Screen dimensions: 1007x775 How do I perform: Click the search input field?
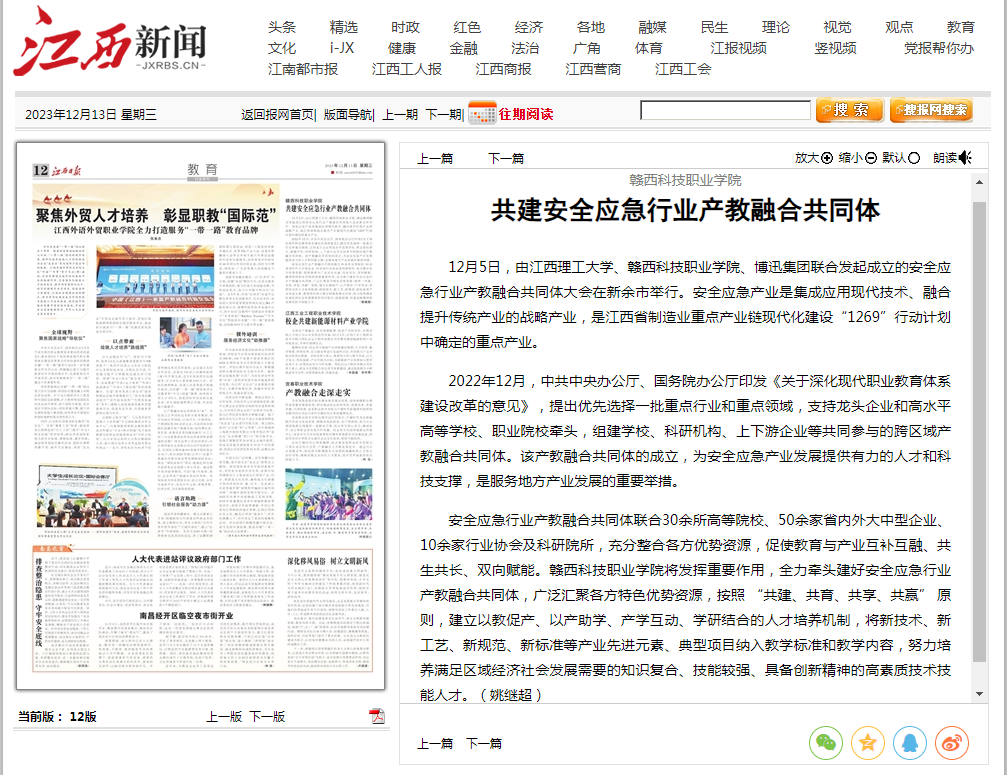tap(725, 110)
